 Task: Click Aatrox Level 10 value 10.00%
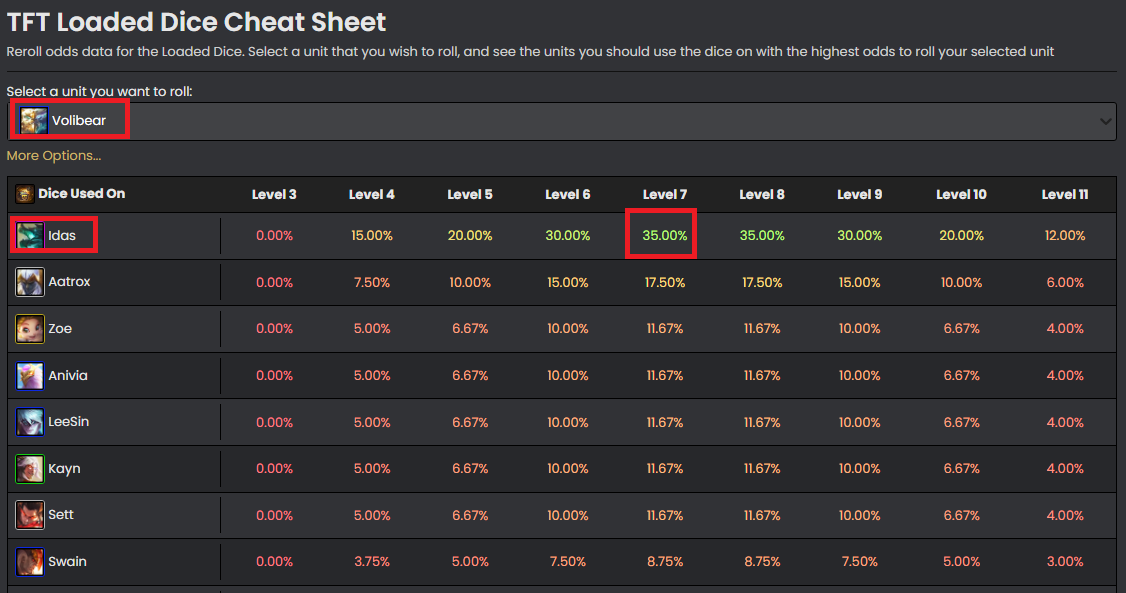tap(962, 283)
